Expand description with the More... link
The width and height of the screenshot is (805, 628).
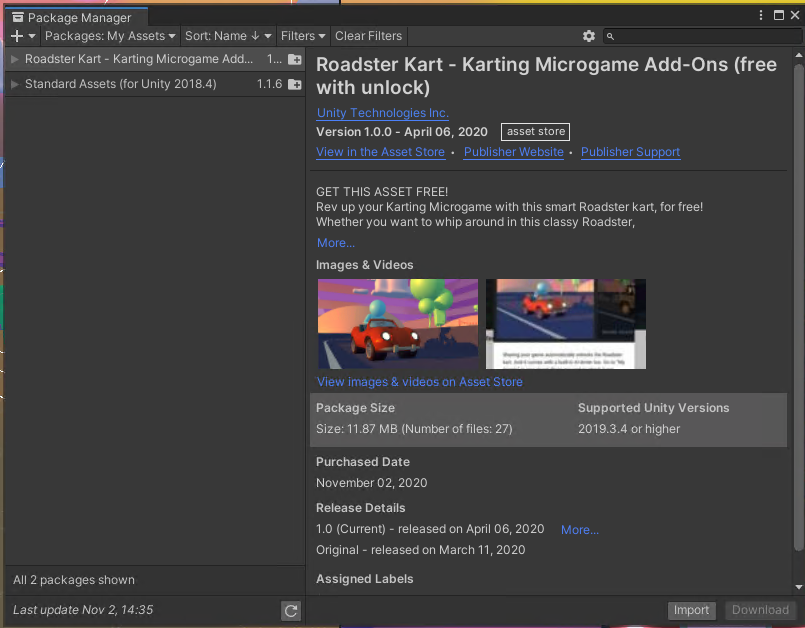point(336,243)
